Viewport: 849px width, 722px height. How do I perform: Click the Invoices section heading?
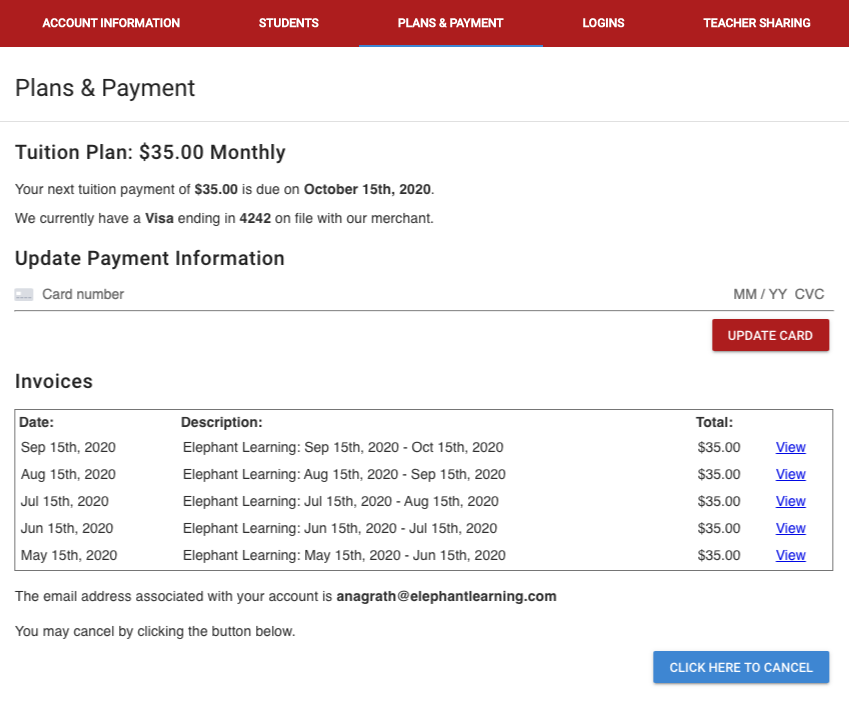(54, 381)
